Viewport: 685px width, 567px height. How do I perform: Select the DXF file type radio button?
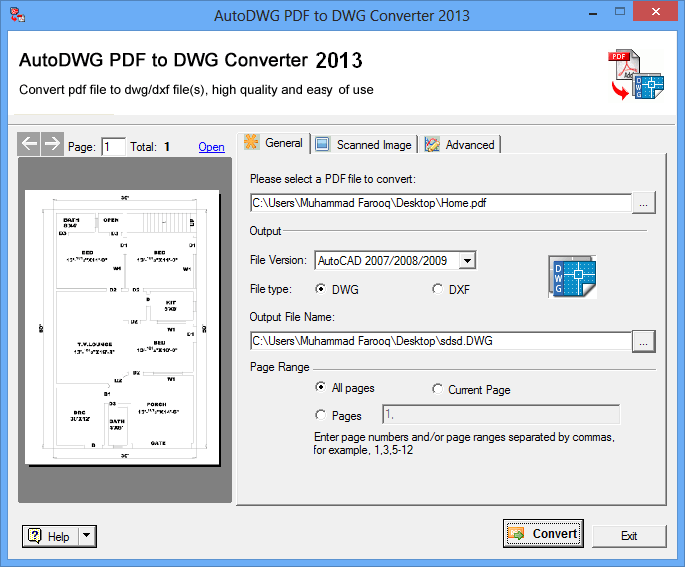point(437,289)
